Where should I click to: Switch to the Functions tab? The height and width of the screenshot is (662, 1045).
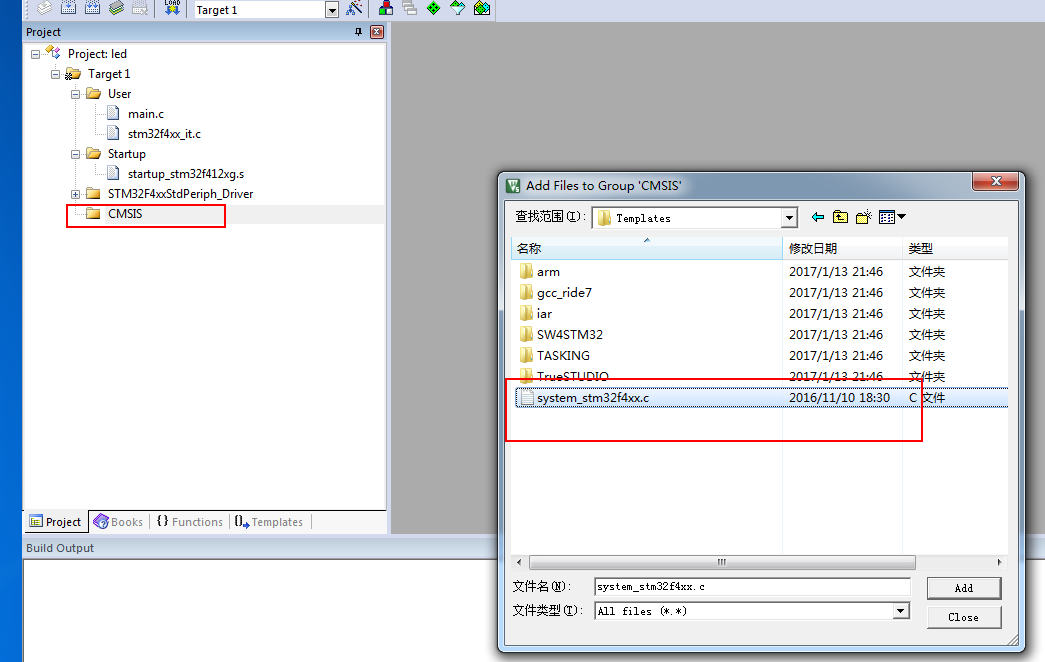click(x=190, y=522)
